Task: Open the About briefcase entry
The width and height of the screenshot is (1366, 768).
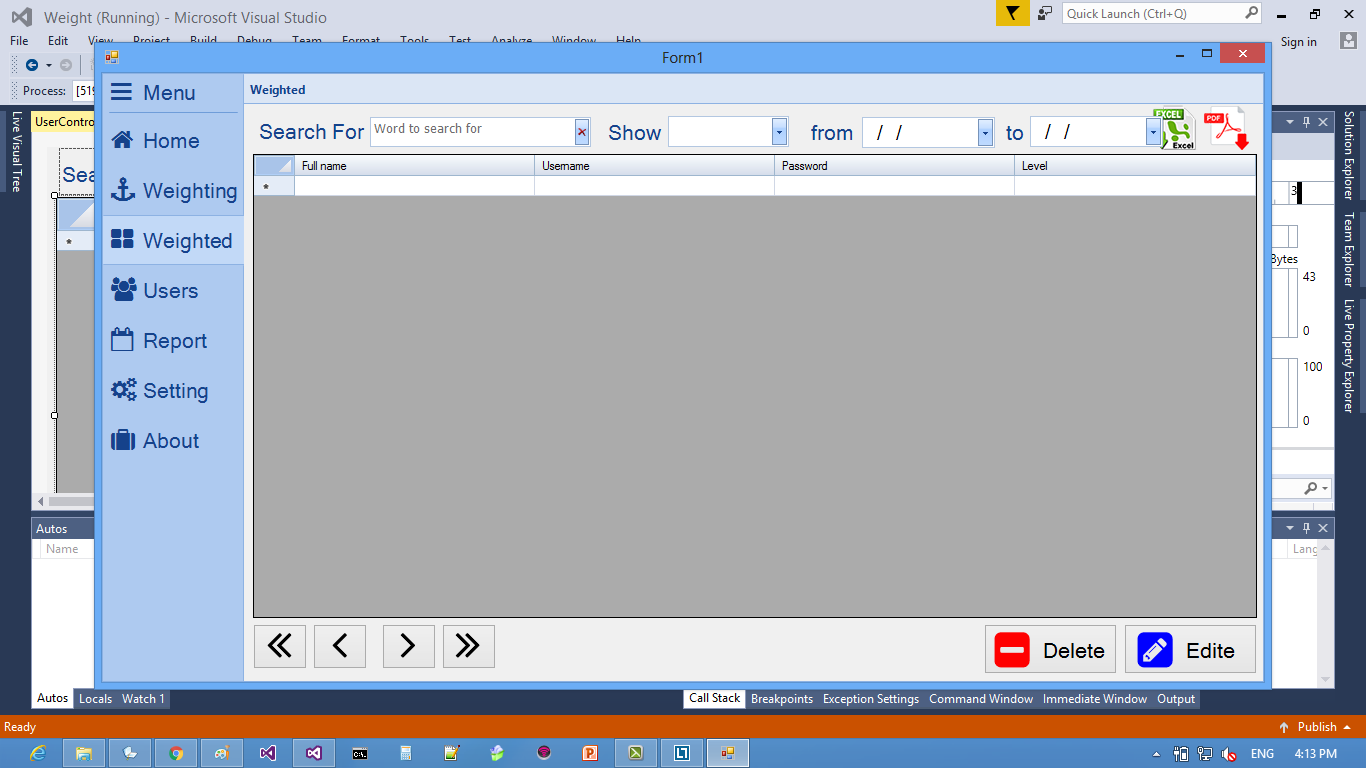Action: (x=172, y=441)
